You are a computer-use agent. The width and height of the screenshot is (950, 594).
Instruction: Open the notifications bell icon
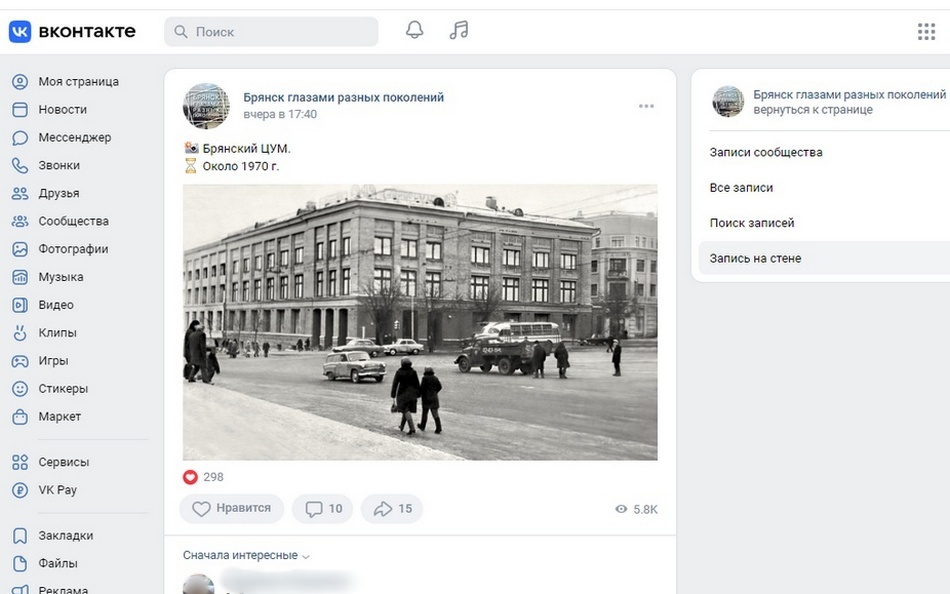click(414, 31)
